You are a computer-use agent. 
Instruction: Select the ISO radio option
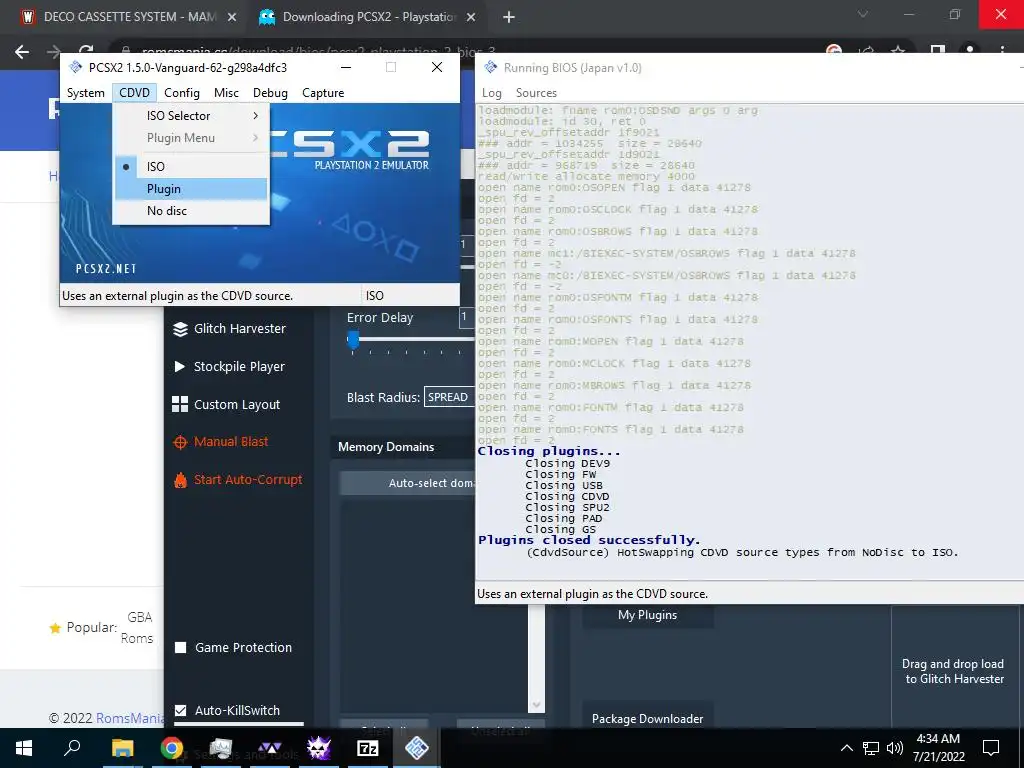coord(191,167)
